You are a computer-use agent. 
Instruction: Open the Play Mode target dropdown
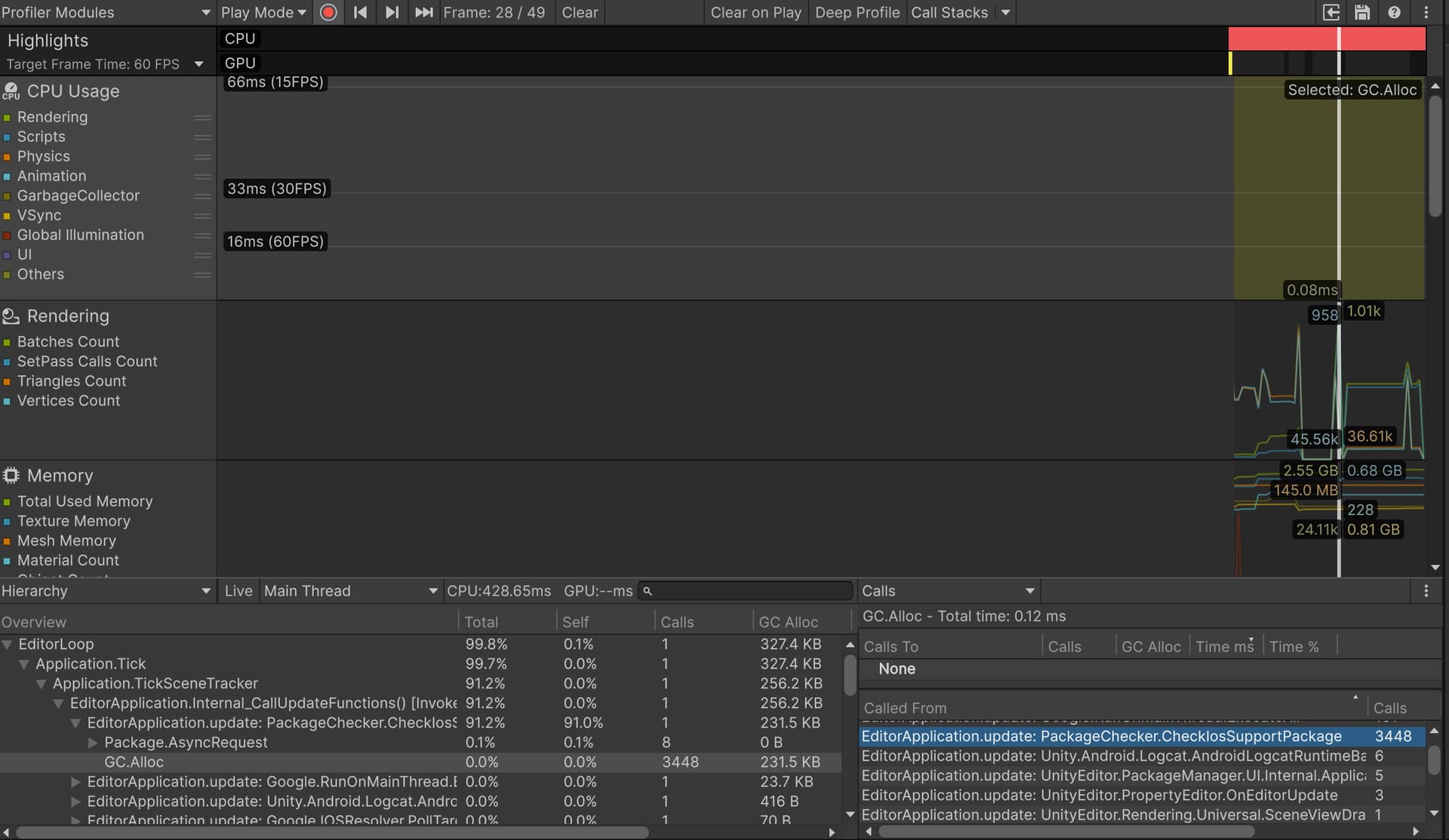click(x=263, y=12)
